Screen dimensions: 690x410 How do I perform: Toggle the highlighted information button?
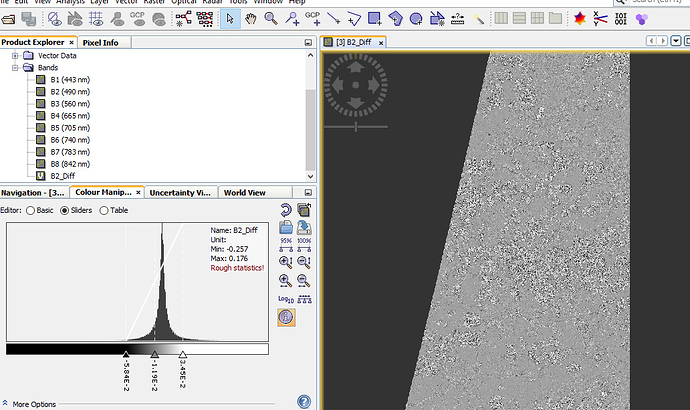[286, 317]
